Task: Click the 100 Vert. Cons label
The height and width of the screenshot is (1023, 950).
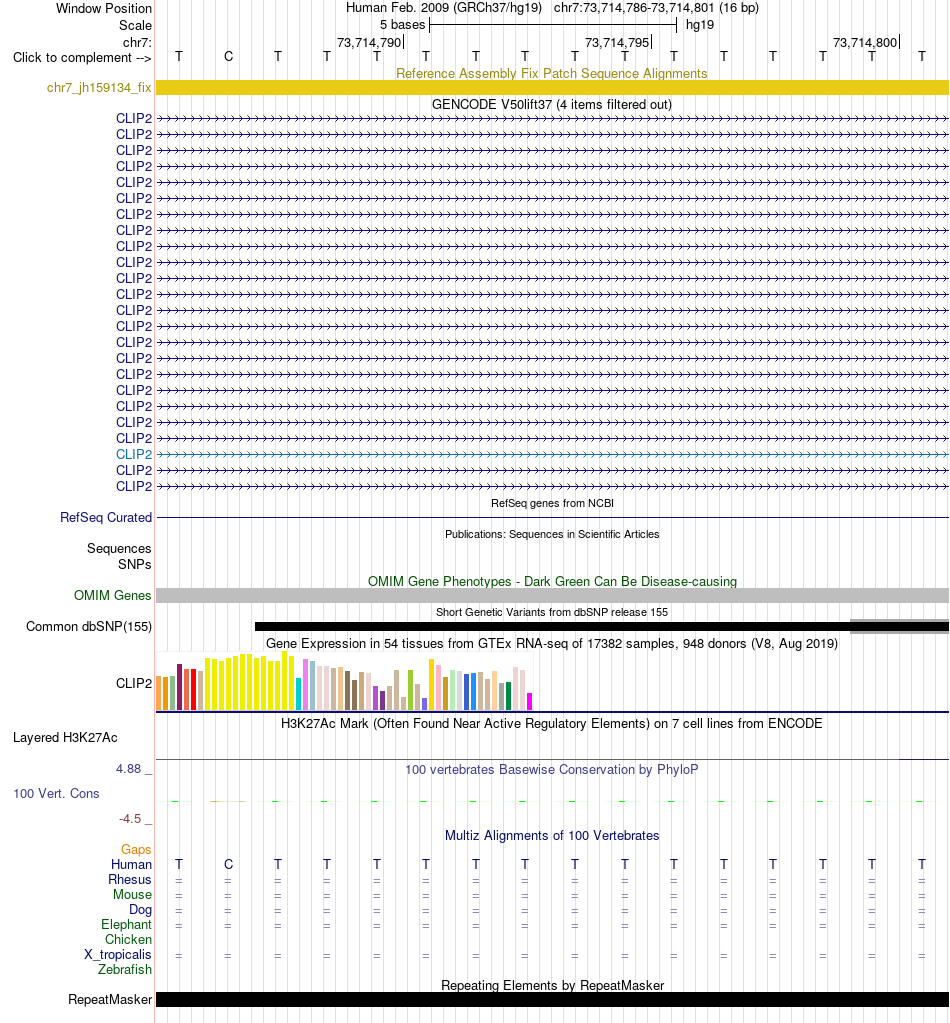Action: tap(56, 793)
